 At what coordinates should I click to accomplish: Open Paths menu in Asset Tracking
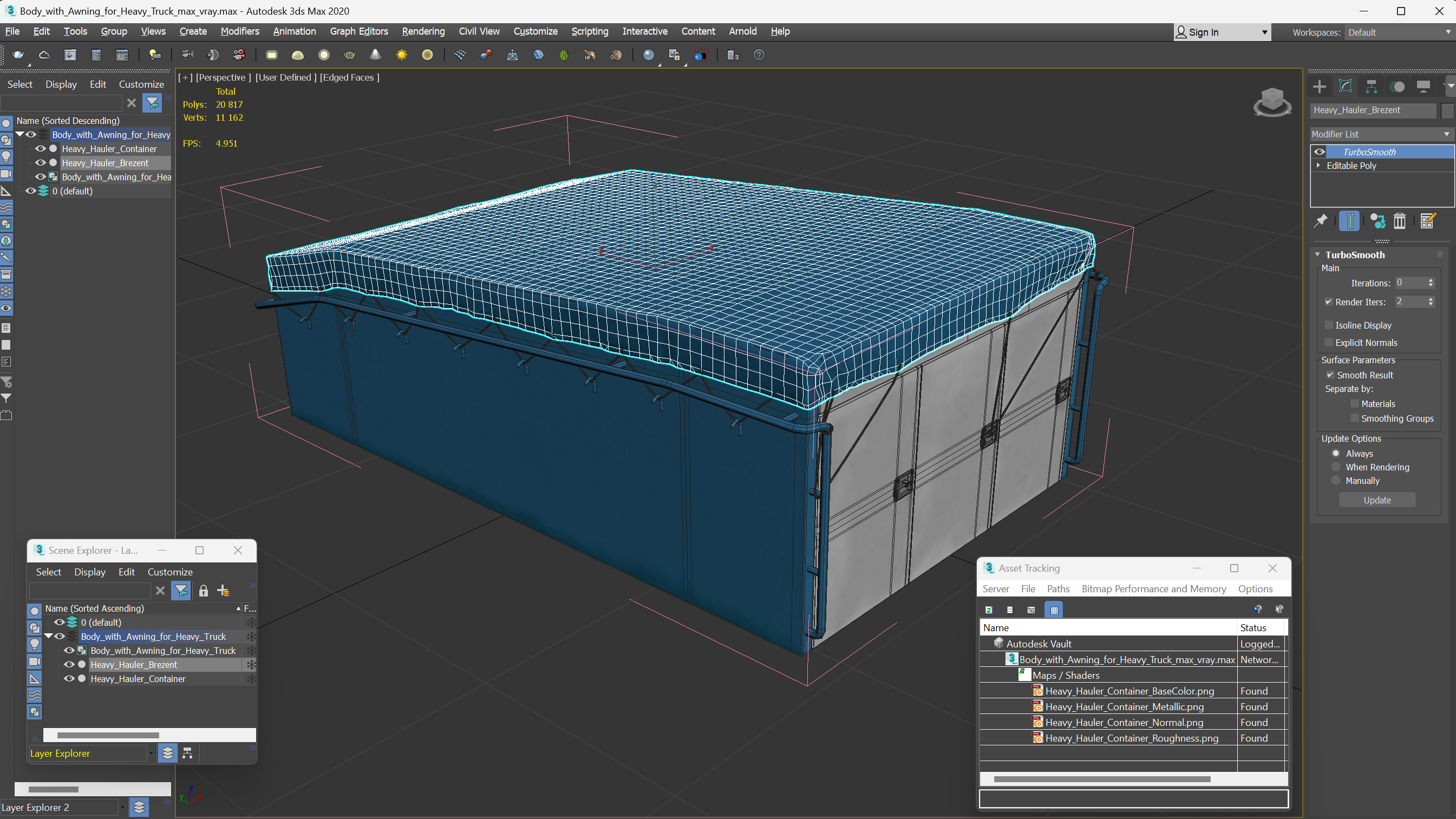click(x=1058, y=589)
